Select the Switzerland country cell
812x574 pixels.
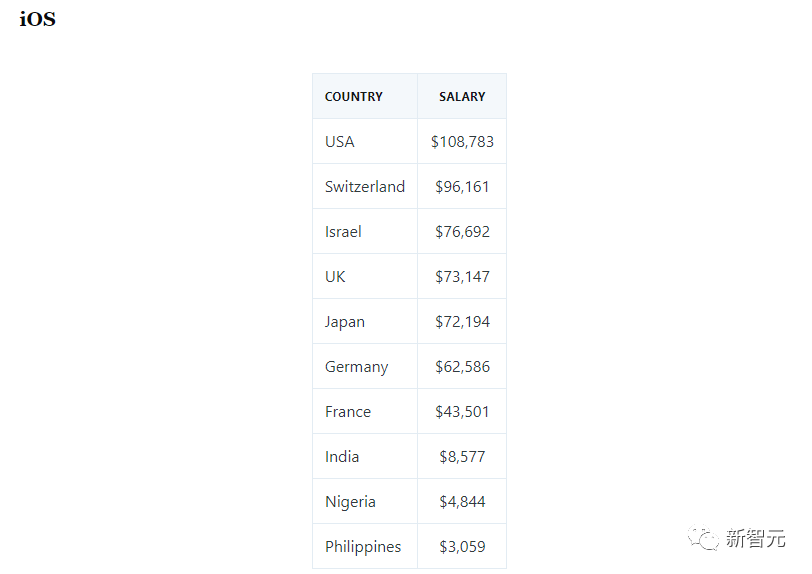365,187
